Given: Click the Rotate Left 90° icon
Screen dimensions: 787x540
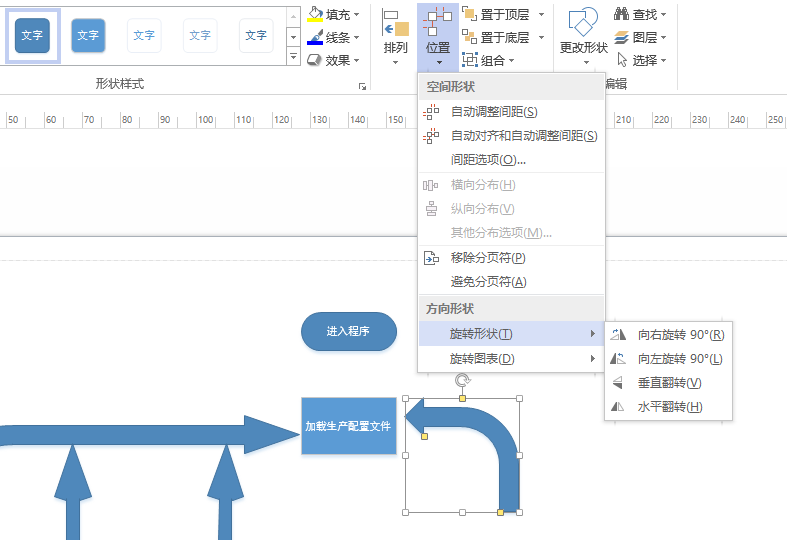Looking at the screenshot, I should coord(618,358).
